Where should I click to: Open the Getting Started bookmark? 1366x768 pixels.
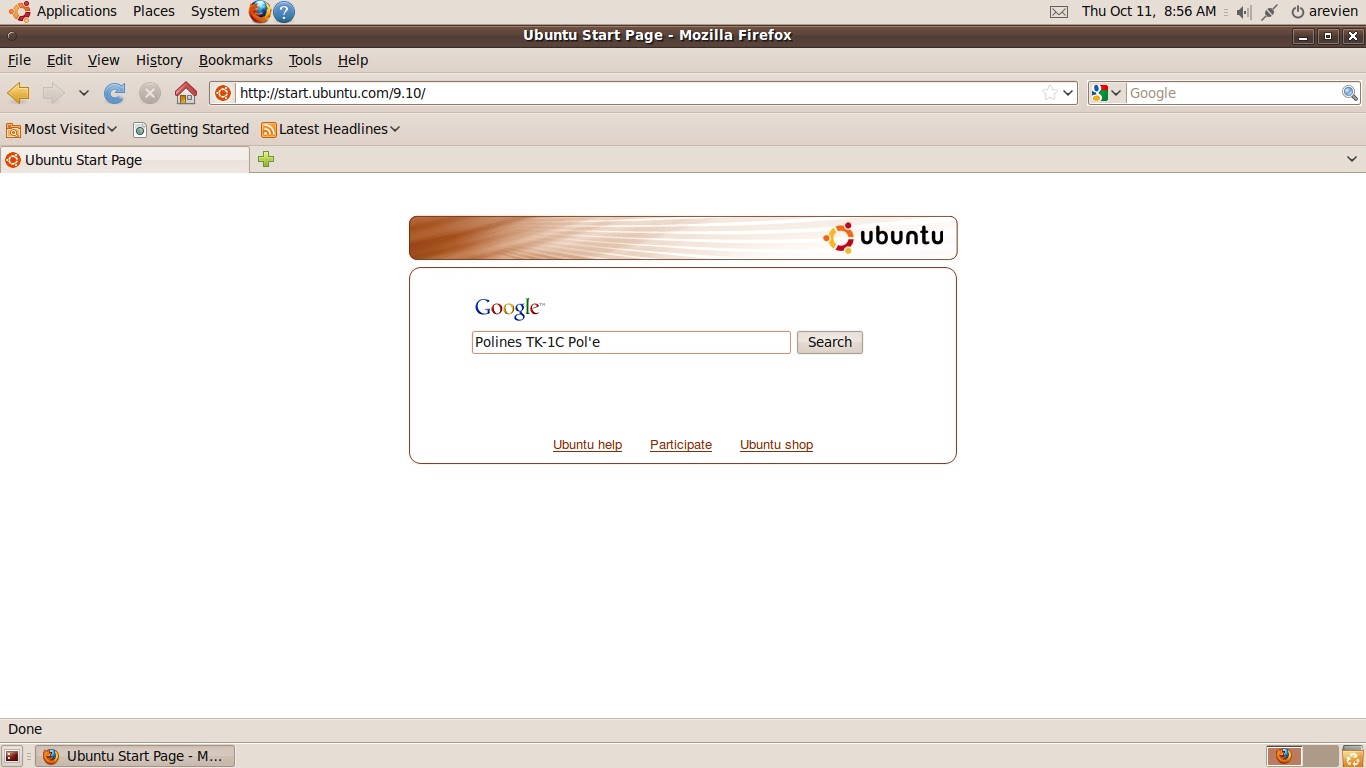coord(191,129)
